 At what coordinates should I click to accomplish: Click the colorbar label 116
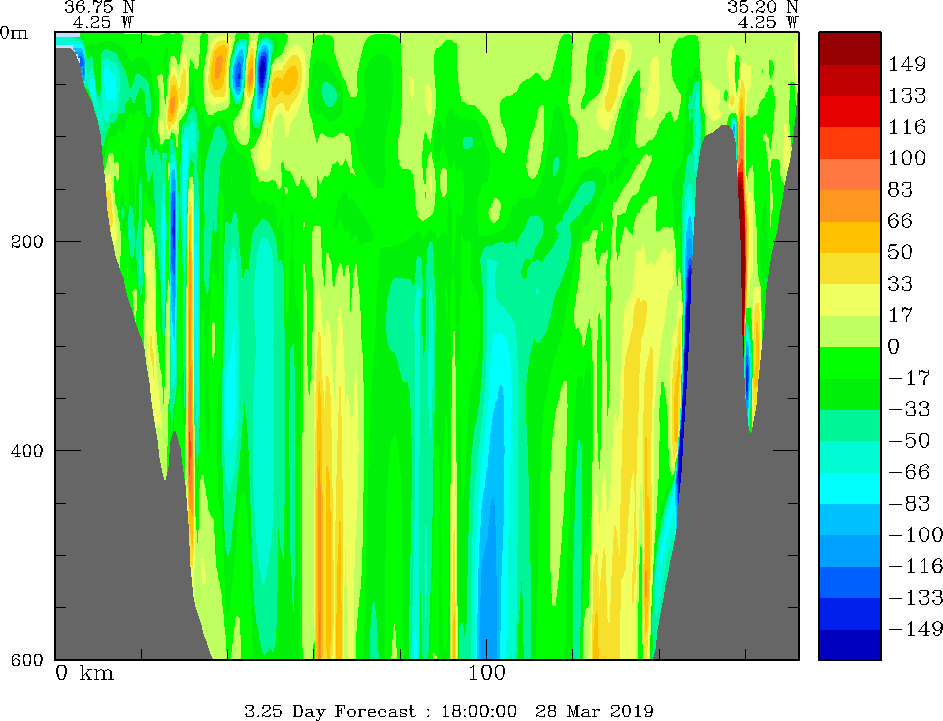pyautogui.click(x=906, y=126)
